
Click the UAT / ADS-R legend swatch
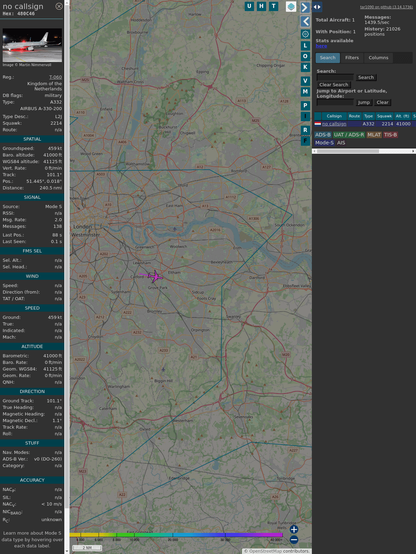coord(348,135)
